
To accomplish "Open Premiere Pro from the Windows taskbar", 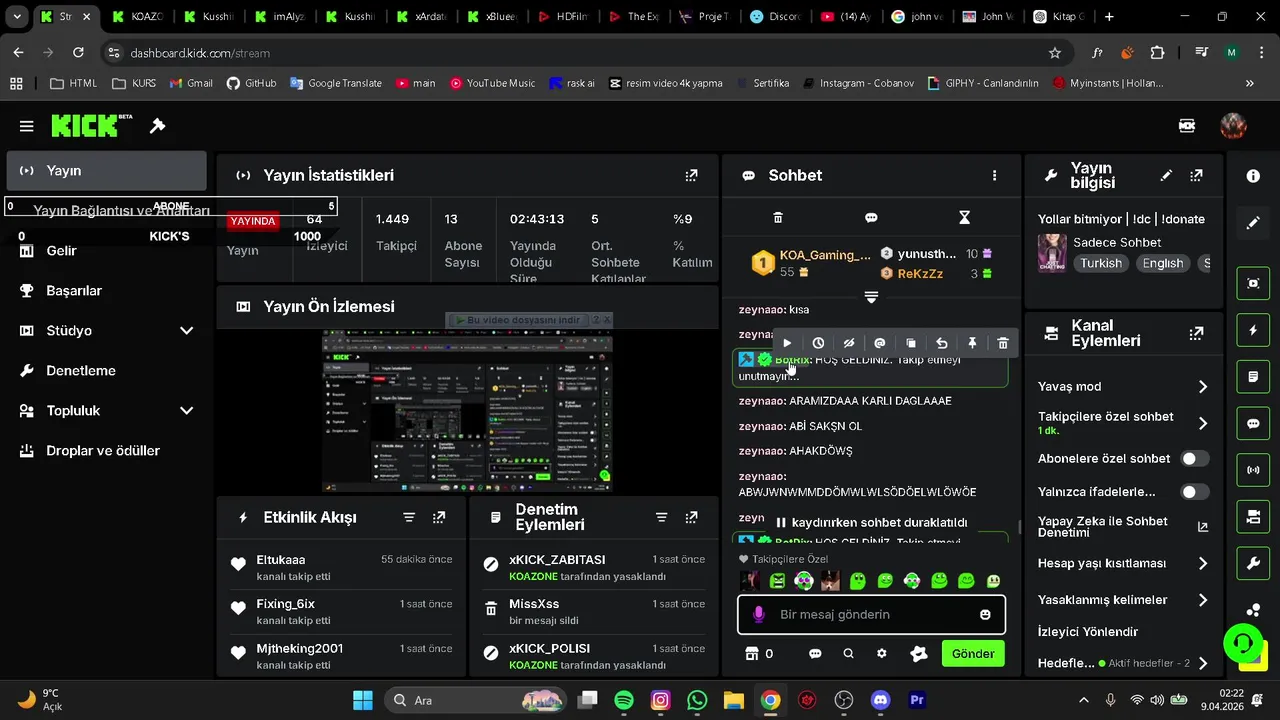I will [916, 700].
